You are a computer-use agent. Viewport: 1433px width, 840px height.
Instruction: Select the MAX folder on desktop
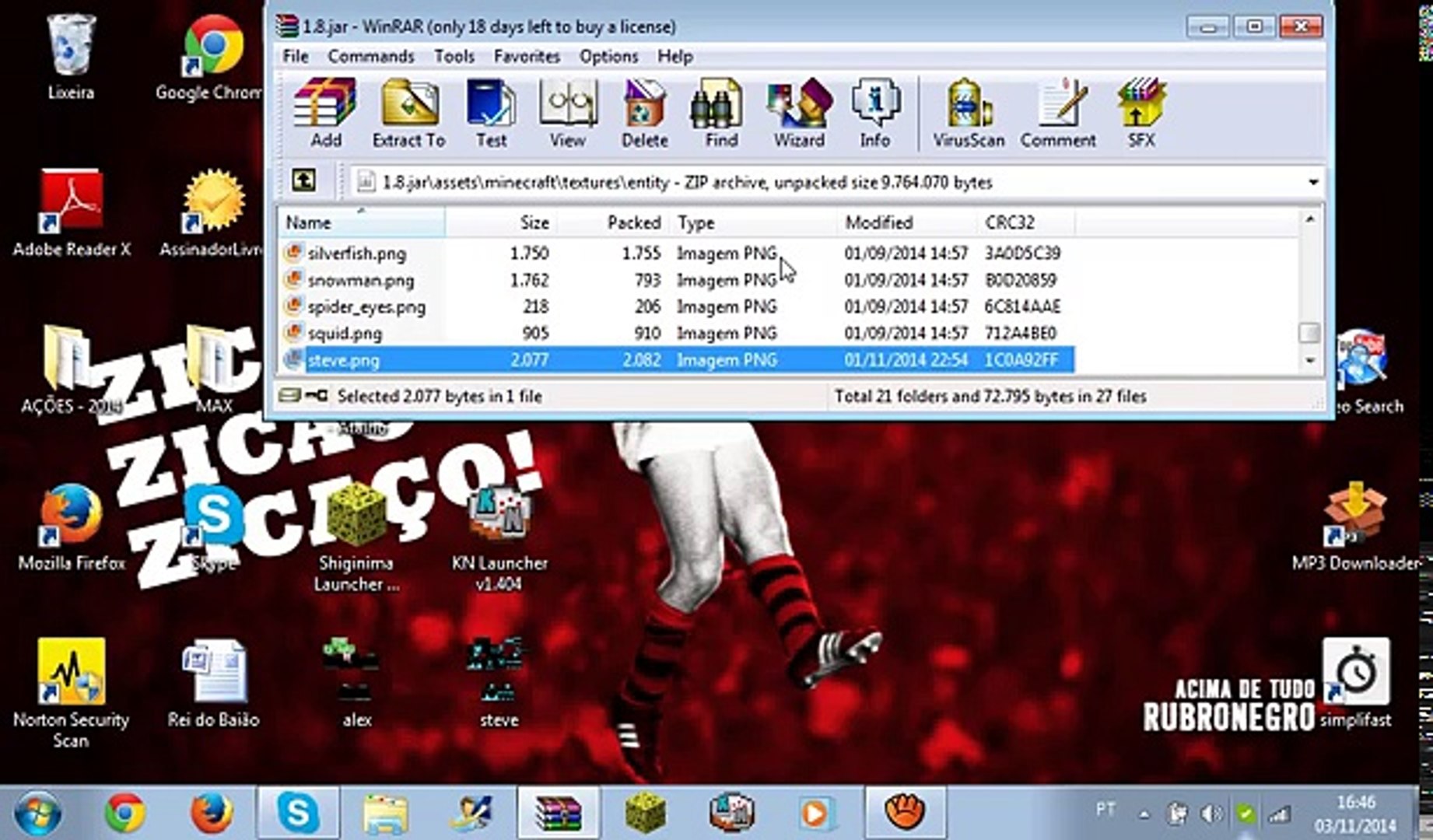coord(215,369)
